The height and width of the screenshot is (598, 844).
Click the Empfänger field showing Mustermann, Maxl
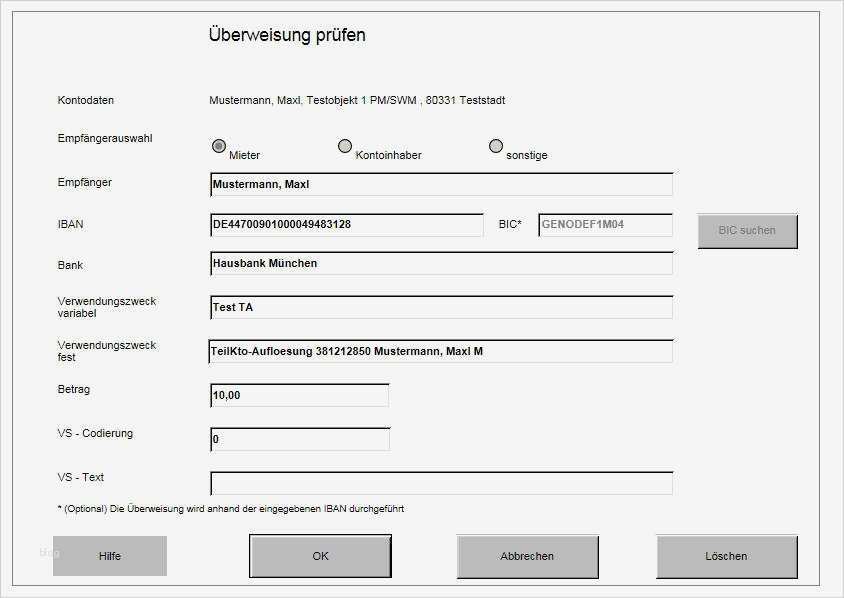click(440, 184)
